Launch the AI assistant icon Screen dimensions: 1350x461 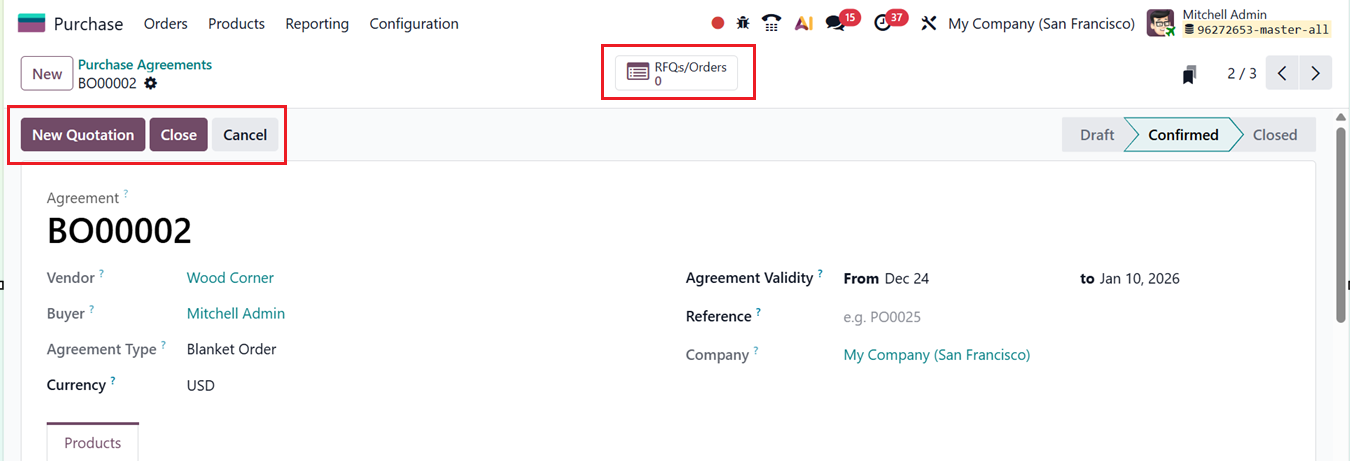point(803,23)
